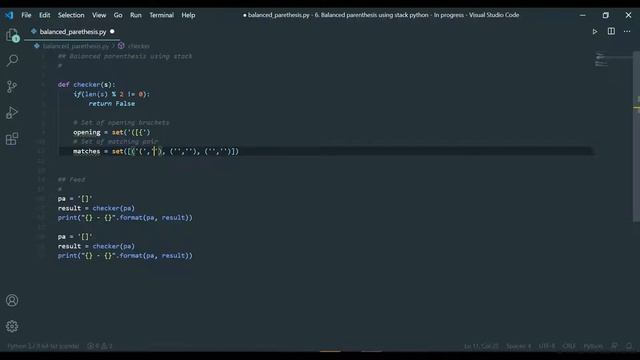Open the Manage gear icon
This screenshot has width=640, height=360.
pyautogui.click(x=12, y=326)
